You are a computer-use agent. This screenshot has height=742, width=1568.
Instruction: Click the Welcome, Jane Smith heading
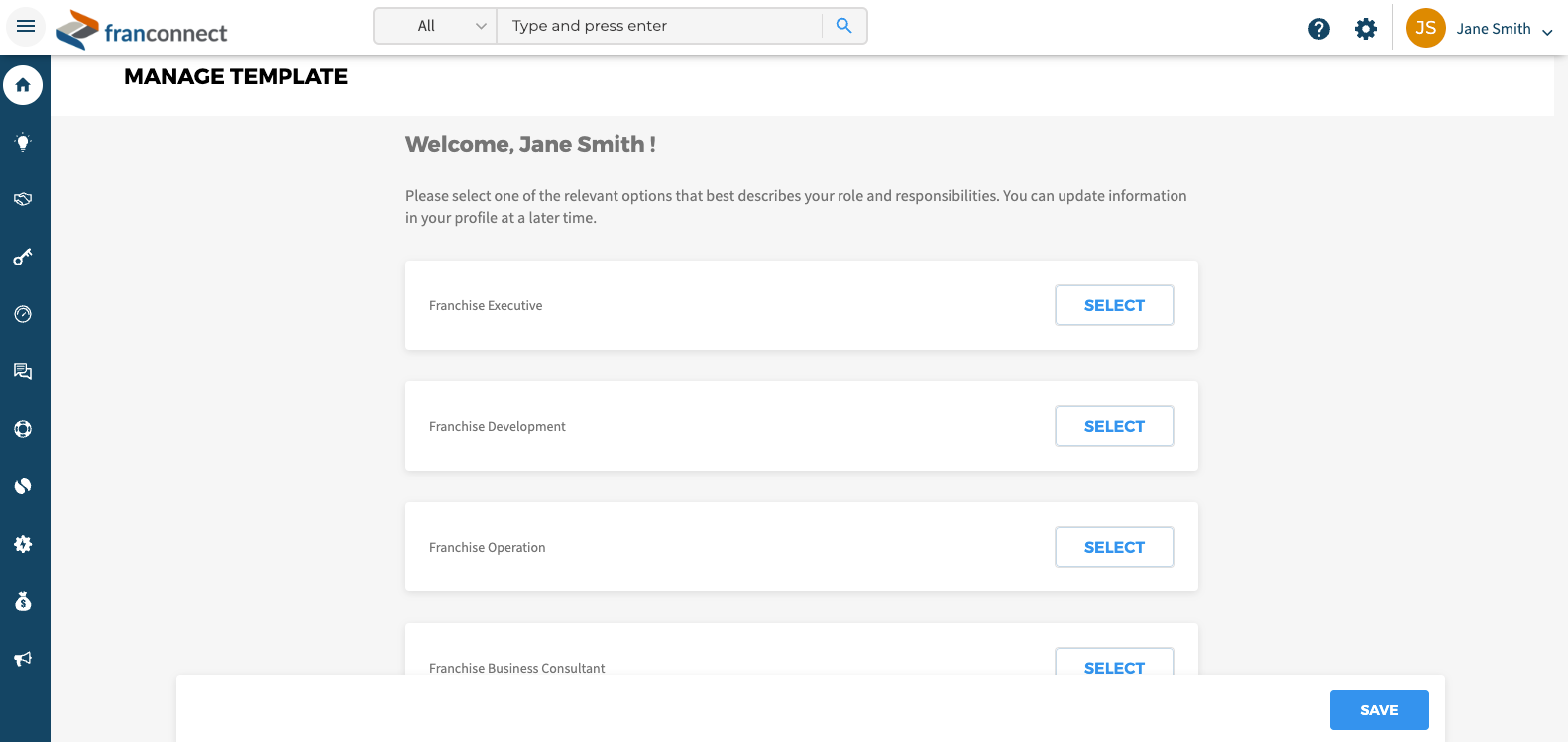[530, 144]
